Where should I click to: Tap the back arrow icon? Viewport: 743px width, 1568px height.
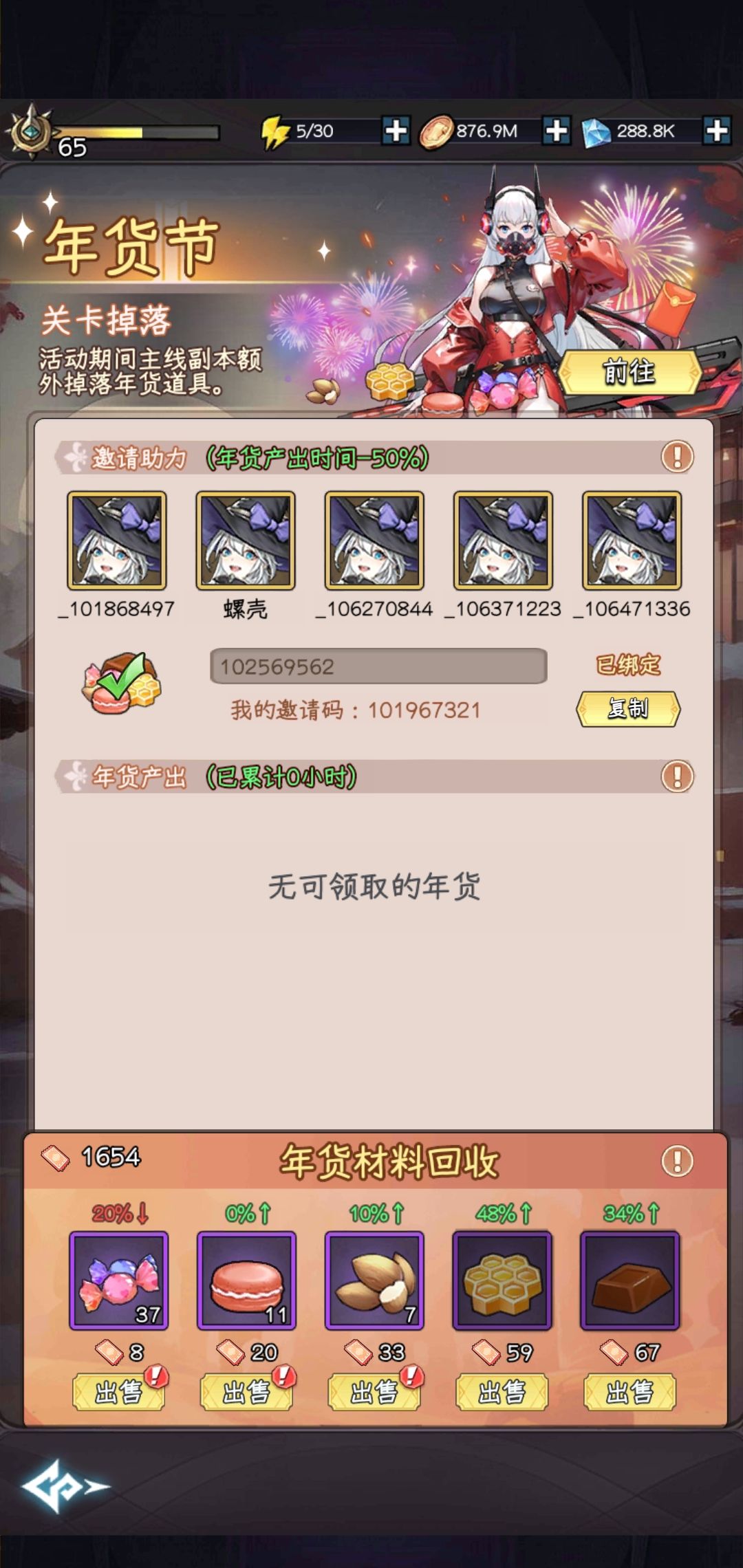[x=64, y=1487]
